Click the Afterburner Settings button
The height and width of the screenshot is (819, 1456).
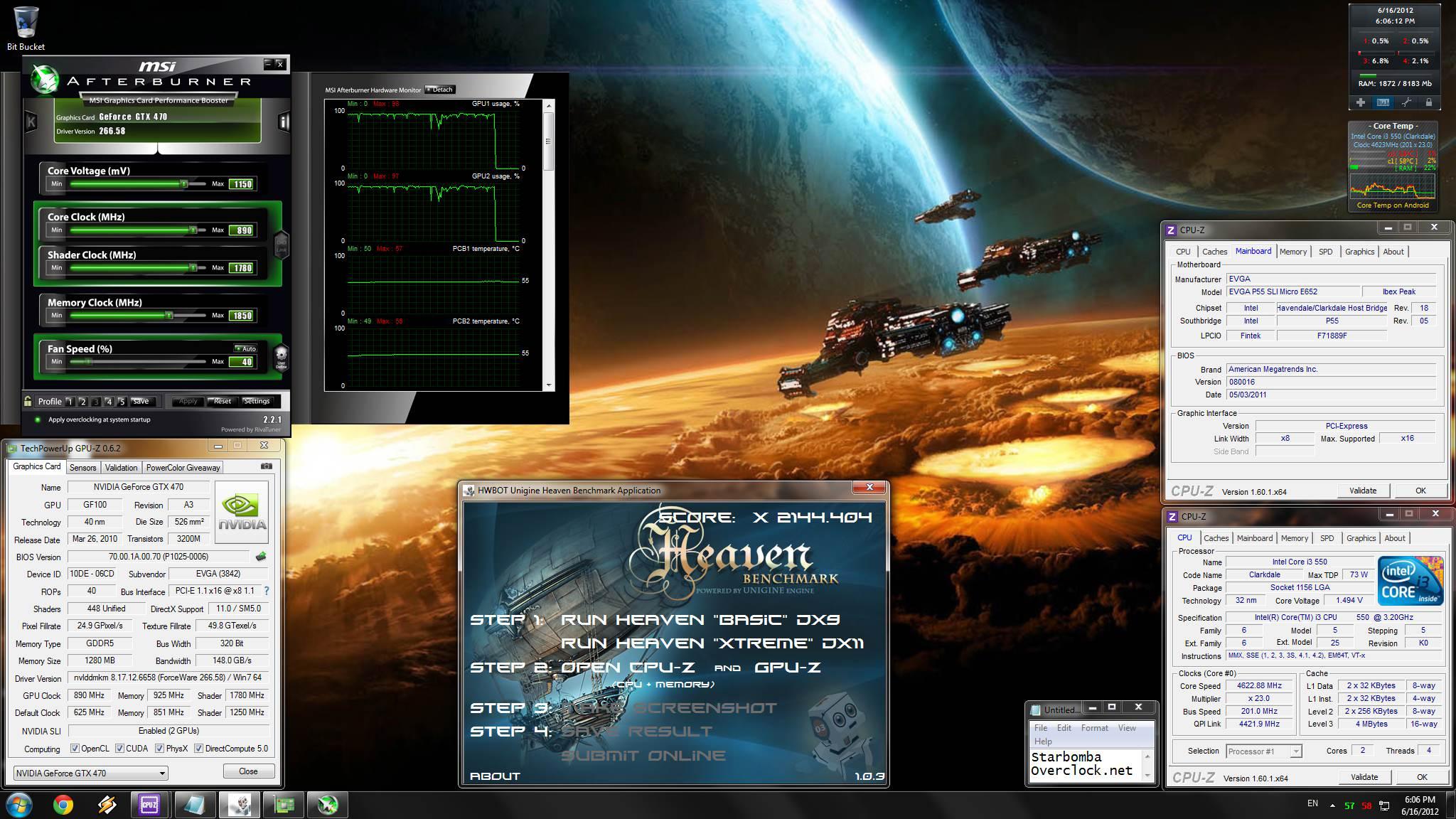coord(257,401)
